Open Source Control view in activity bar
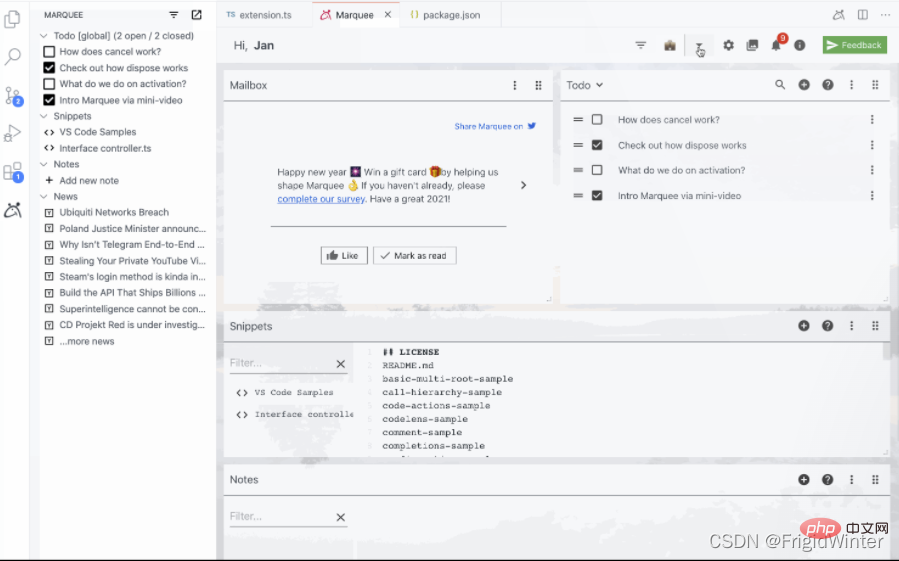The height and width of the screenshot is (561, 899). 13,96
